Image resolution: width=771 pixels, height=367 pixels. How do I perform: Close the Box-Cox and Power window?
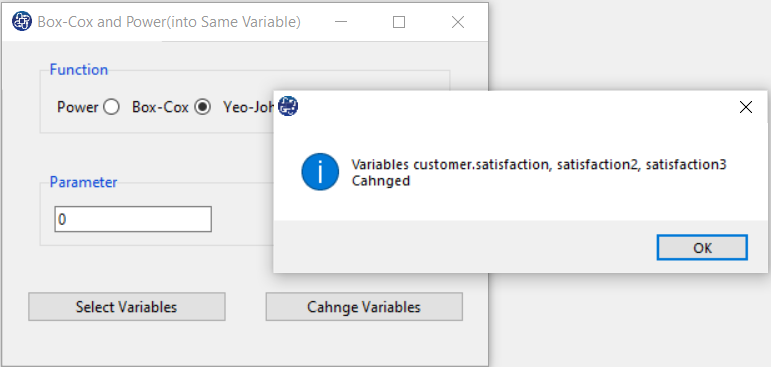(x=458, y=22)
